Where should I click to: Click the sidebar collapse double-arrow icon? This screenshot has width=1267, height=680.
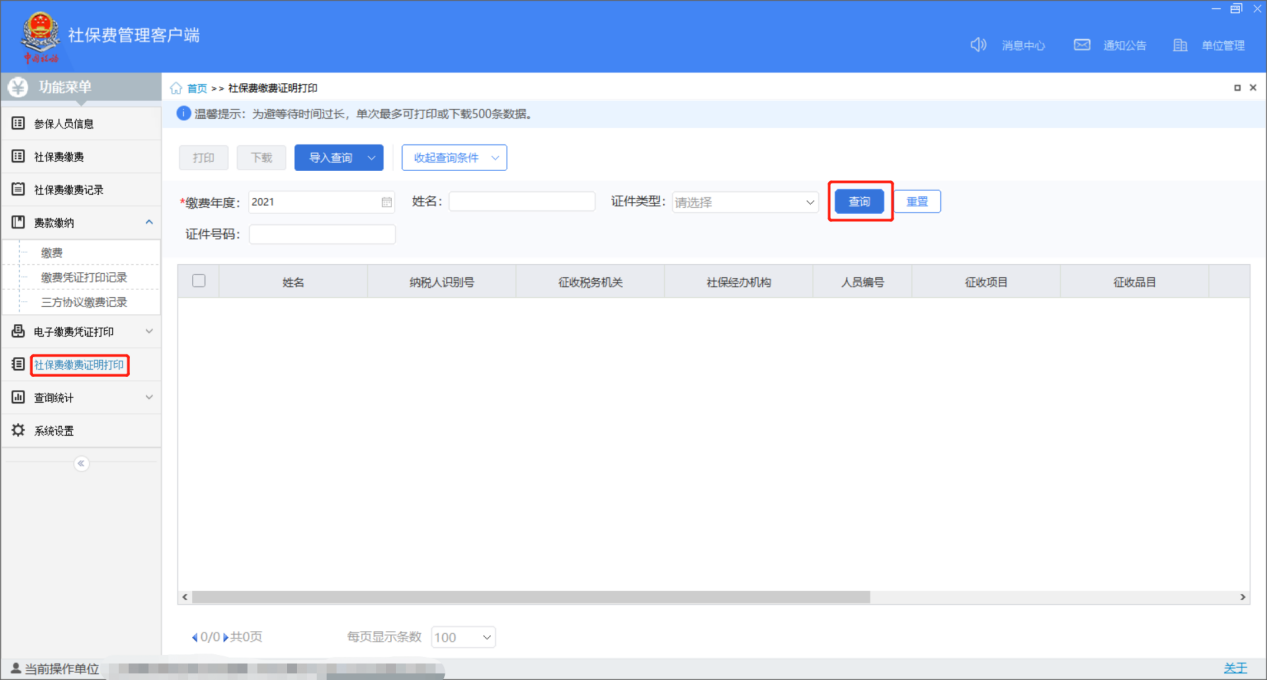[x=82, y=463]
